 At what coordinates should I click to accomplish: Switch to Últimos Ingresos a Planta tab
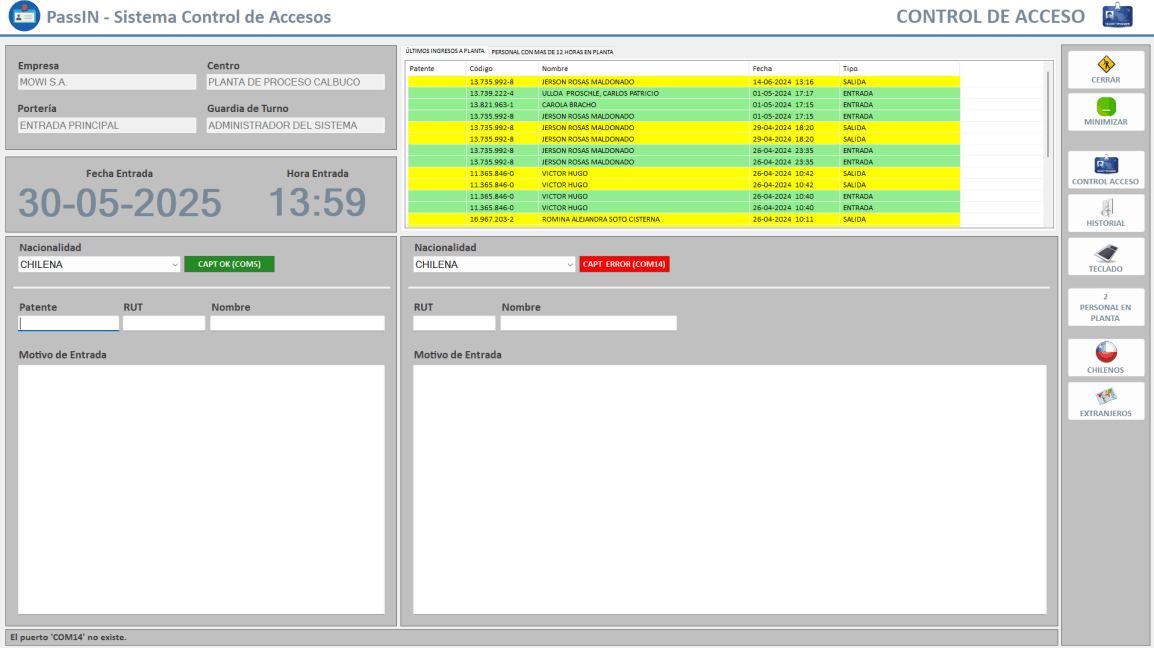point(445,51)
